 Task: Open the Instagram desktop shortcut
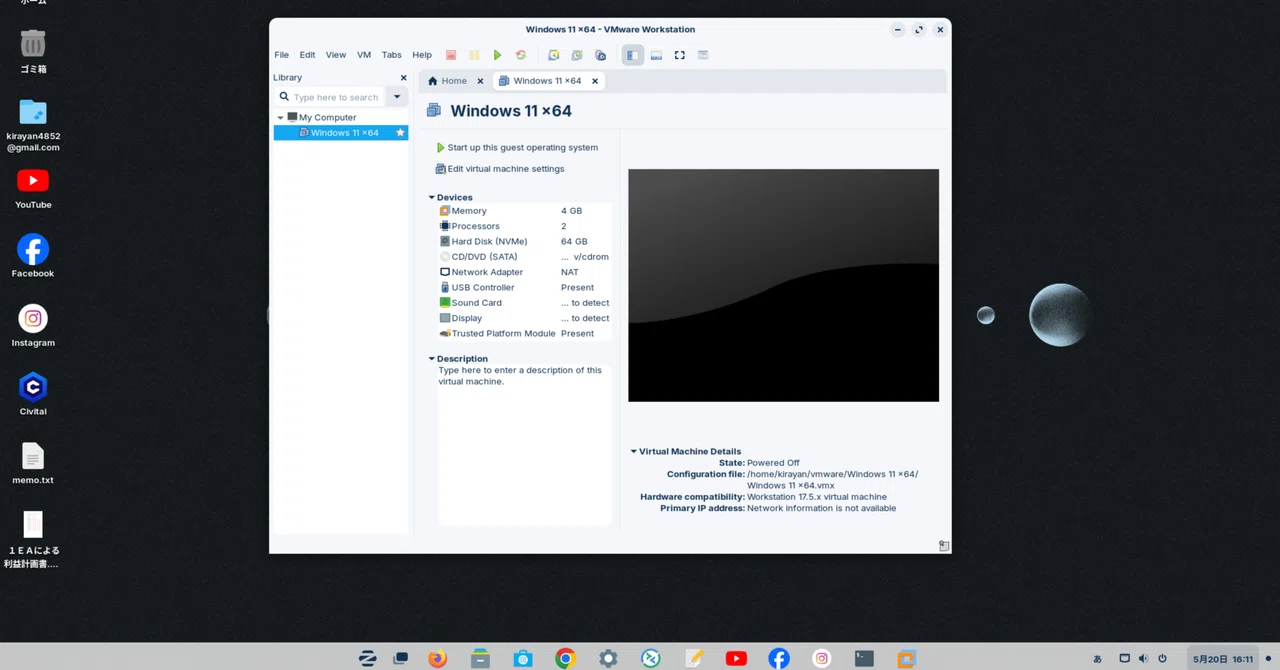coord(33,325)
